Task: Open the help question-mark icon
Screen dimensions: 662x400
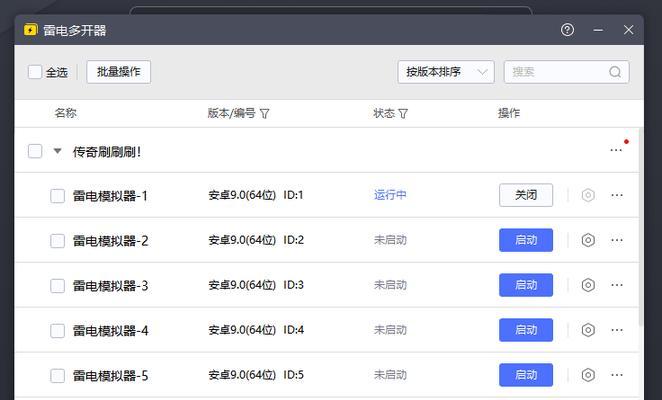Action: 567,30
